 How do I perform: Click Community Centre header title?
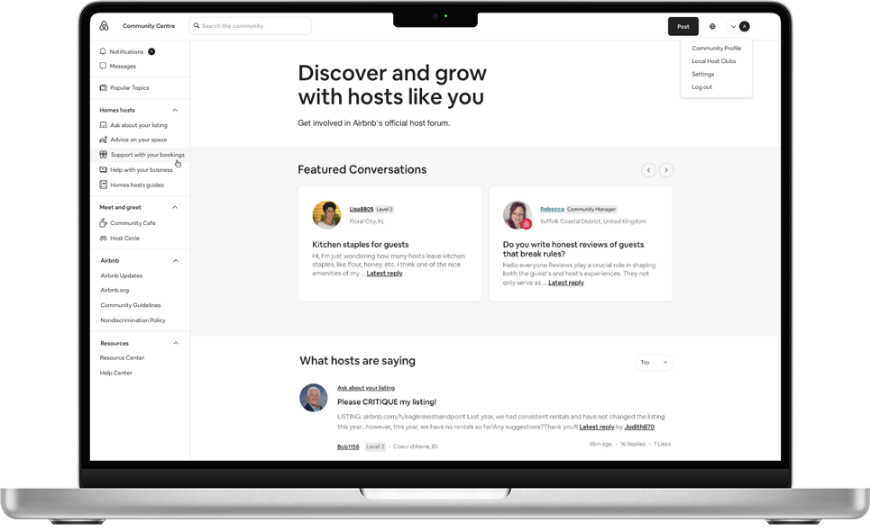tap(149, 26)
